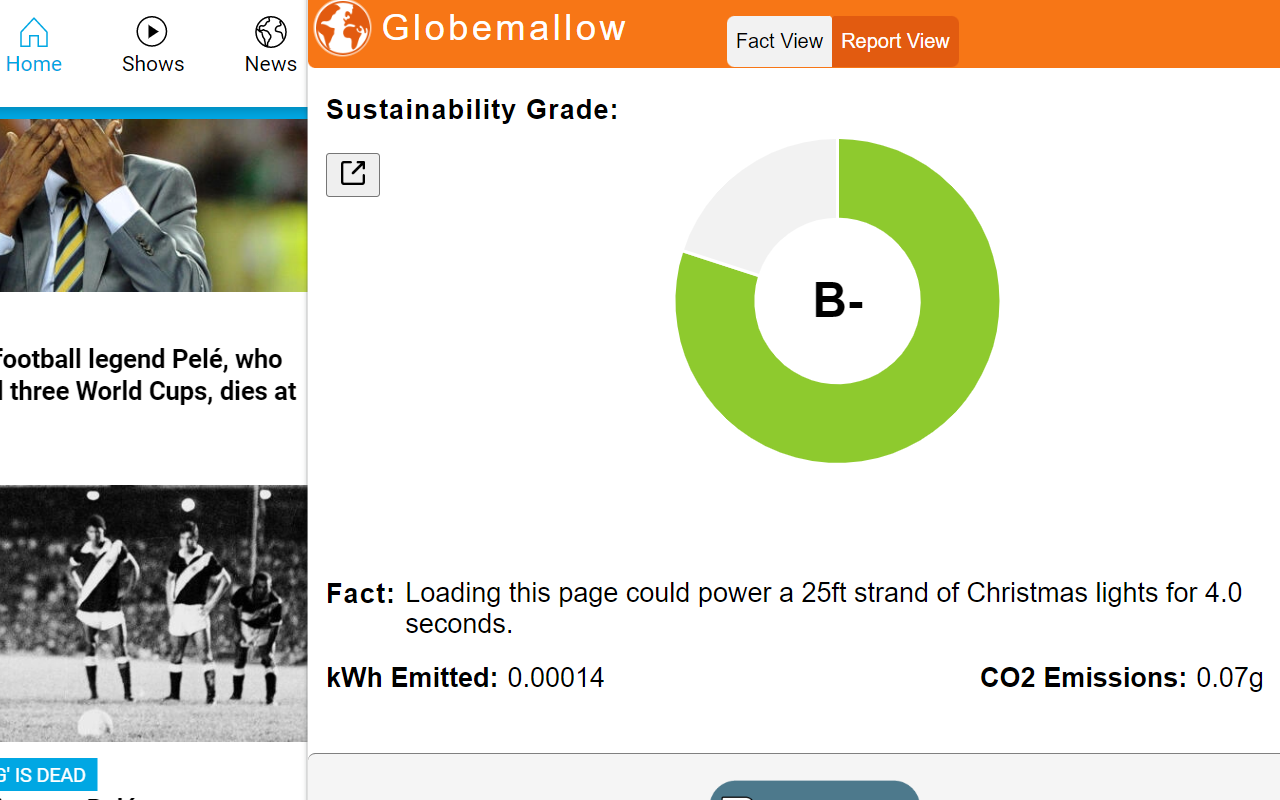Image resolution: width=1280 pixels, height=800 pixels.
Task: Open the Pelé death headline article
Action: [148, 375]
